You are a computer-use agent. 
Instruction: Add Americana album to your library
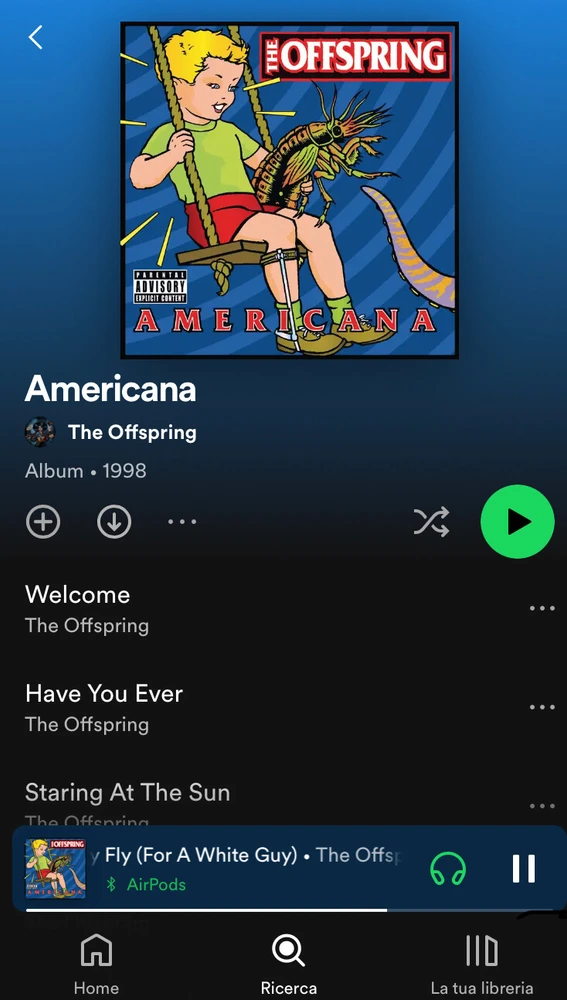point(43,522)
